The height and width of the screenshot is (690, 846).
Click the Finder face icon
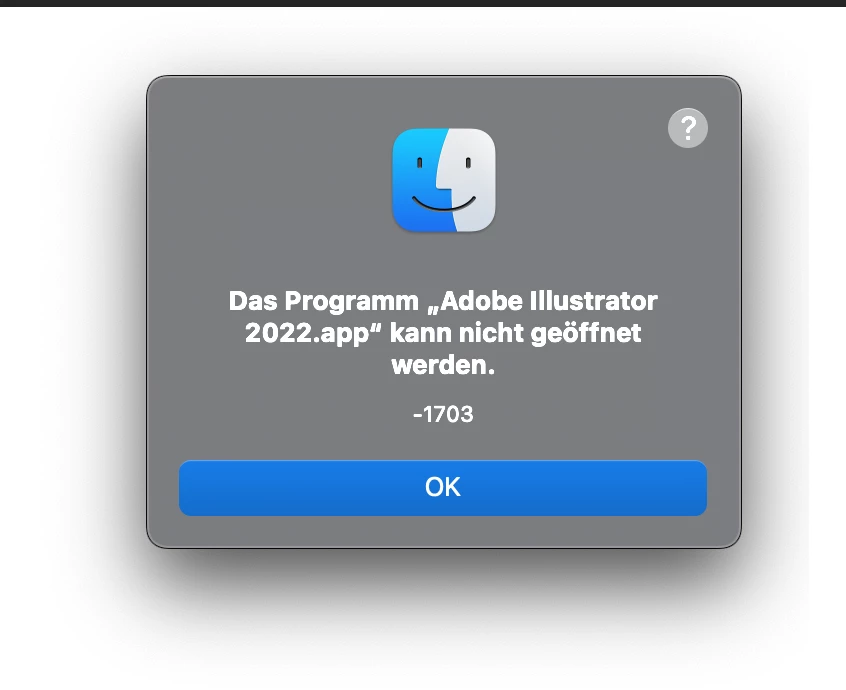point(444,180)
